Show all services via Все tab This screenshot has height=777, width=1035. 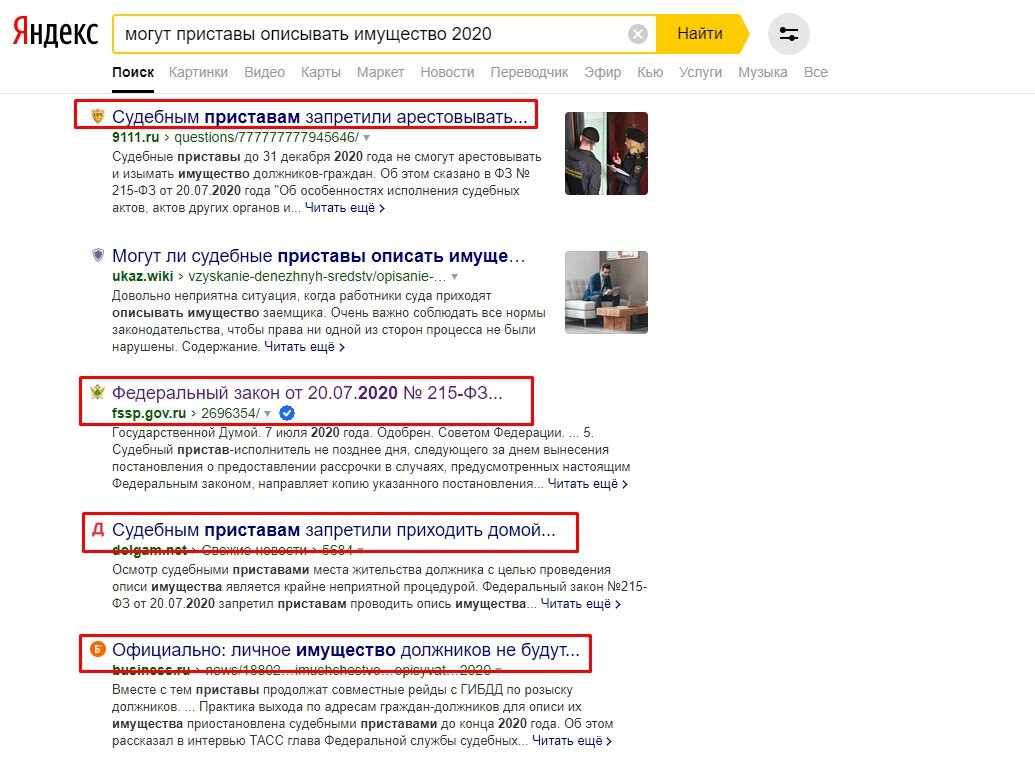coord(816,72)
